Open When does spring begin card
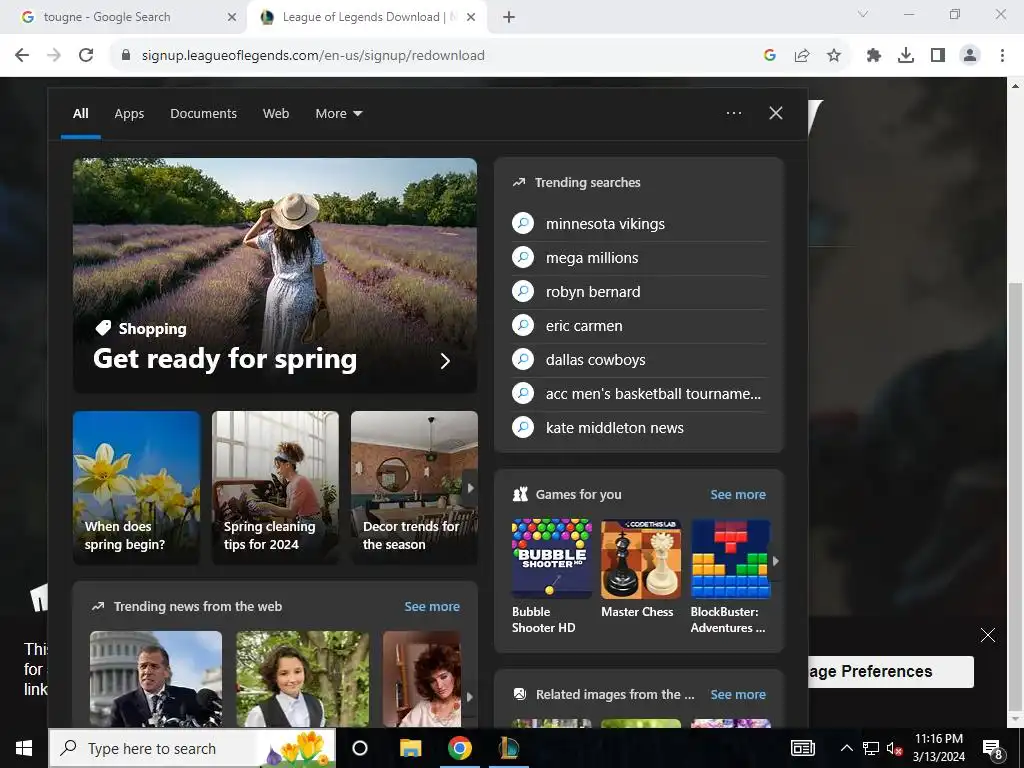 tap(136, 488)
